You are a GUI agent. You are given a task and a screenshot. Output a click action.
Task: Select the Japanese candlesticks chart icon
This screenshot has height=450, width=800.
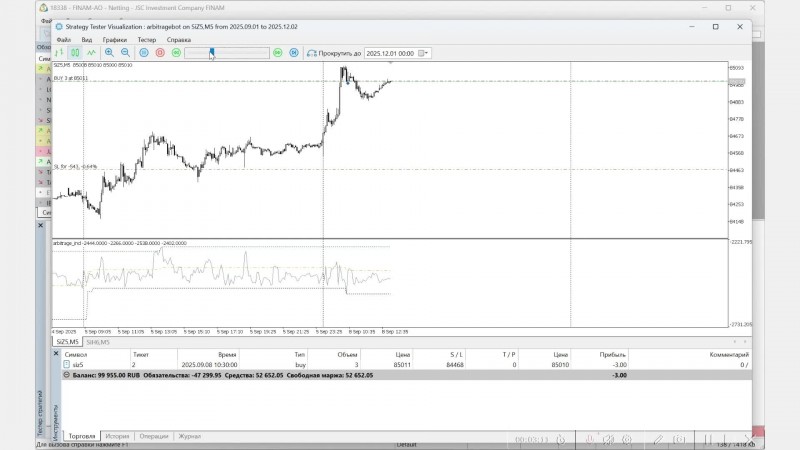point(75,53)
